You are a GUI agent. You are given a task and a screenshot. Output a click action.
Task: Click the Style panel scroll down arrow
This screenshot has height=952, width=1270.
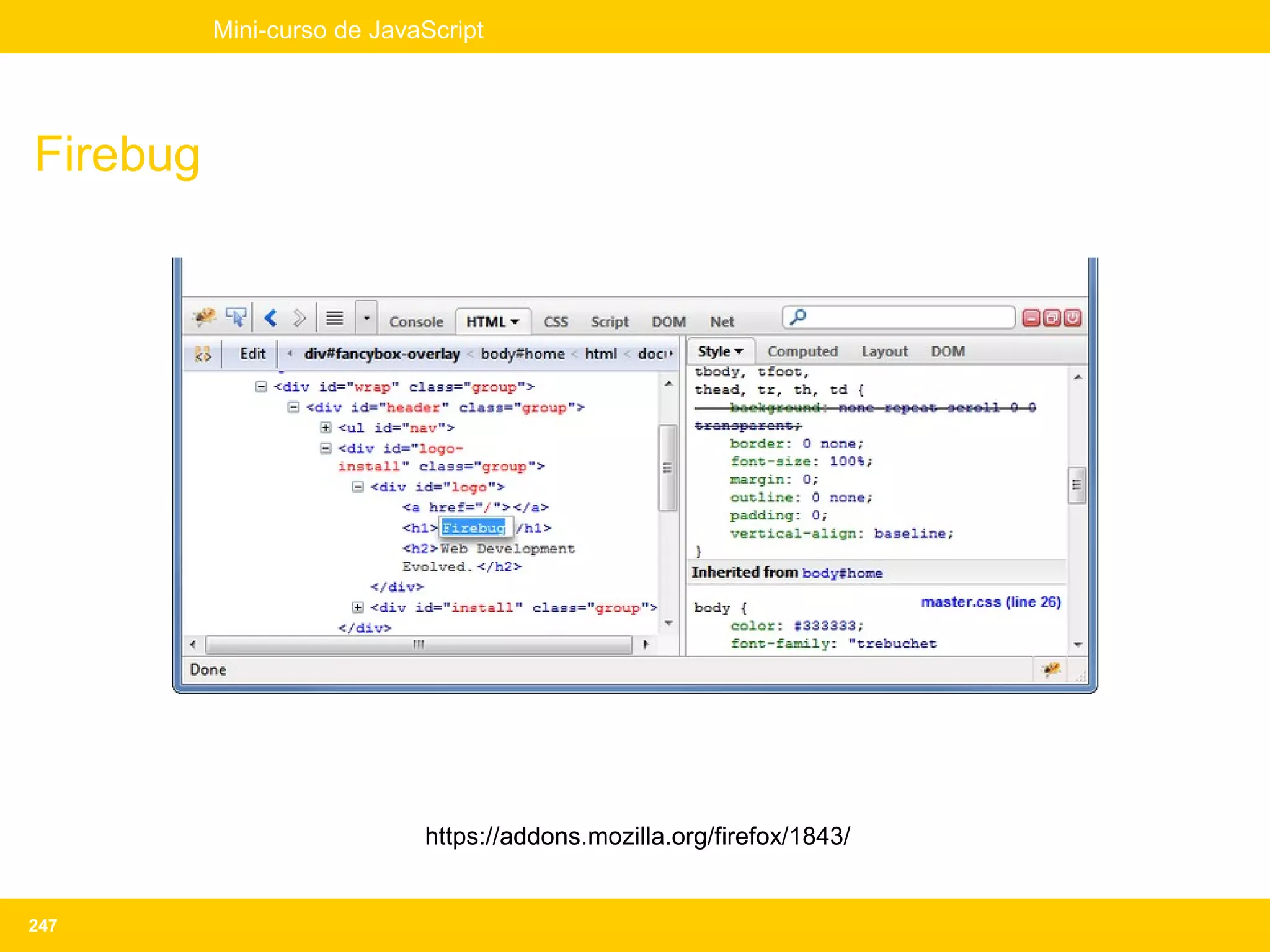point(1078,645)
